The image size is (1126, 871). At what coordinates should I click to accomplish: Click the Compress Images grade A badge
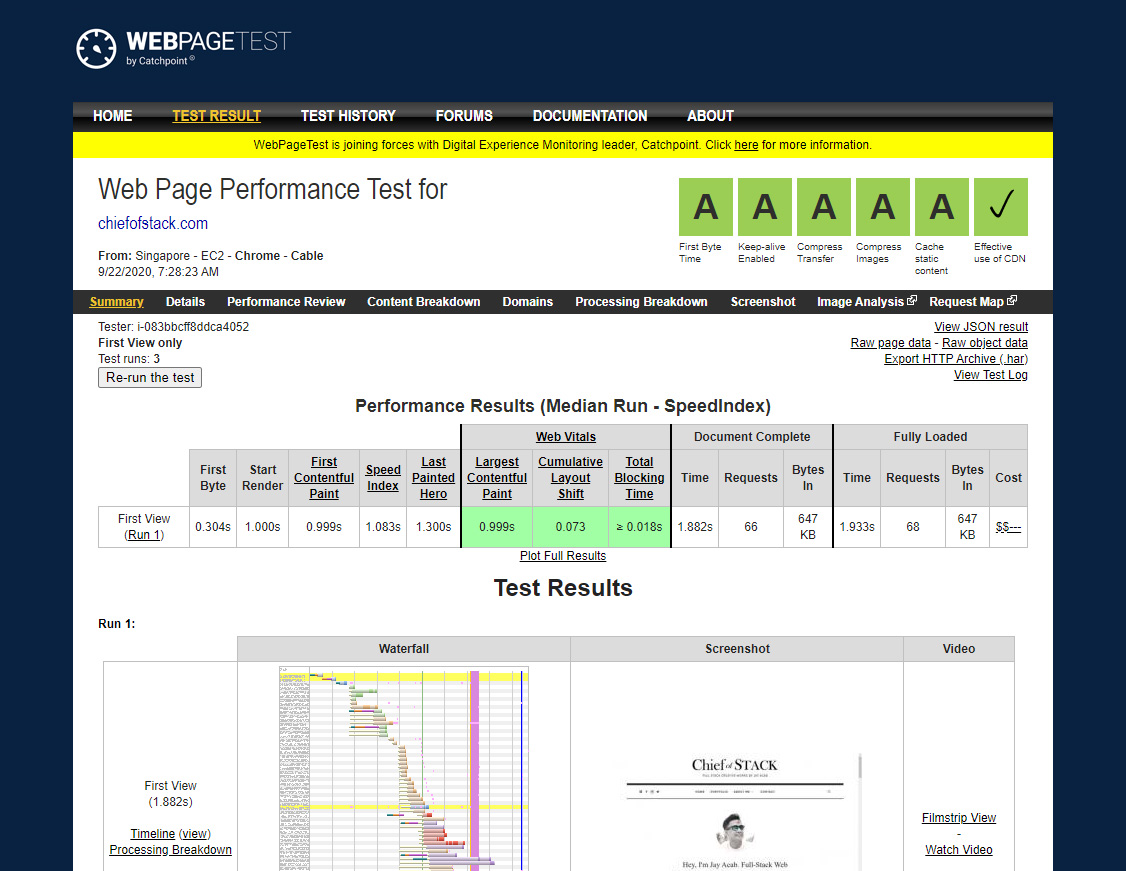883,207
